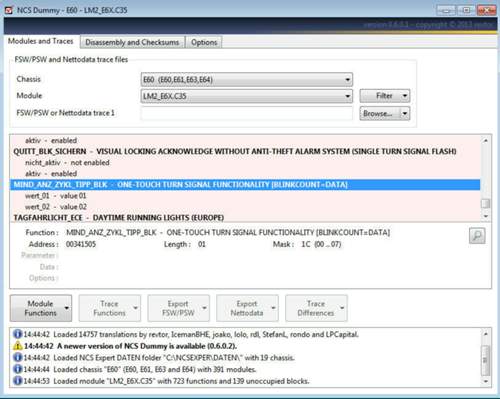This screenshot has width=500, height=399.
Task: Click the Mask value 1C (00...07)
Action: click(321, 244)
